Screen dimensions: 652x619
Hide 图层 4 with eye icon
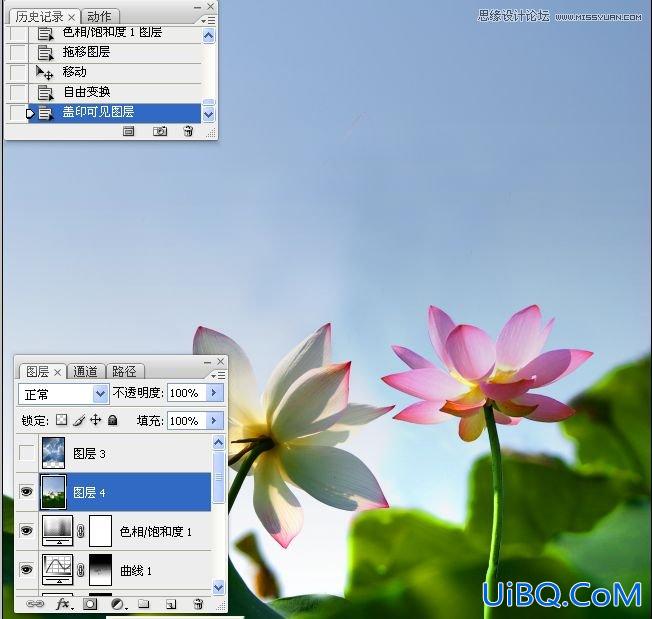coord(27,492)
